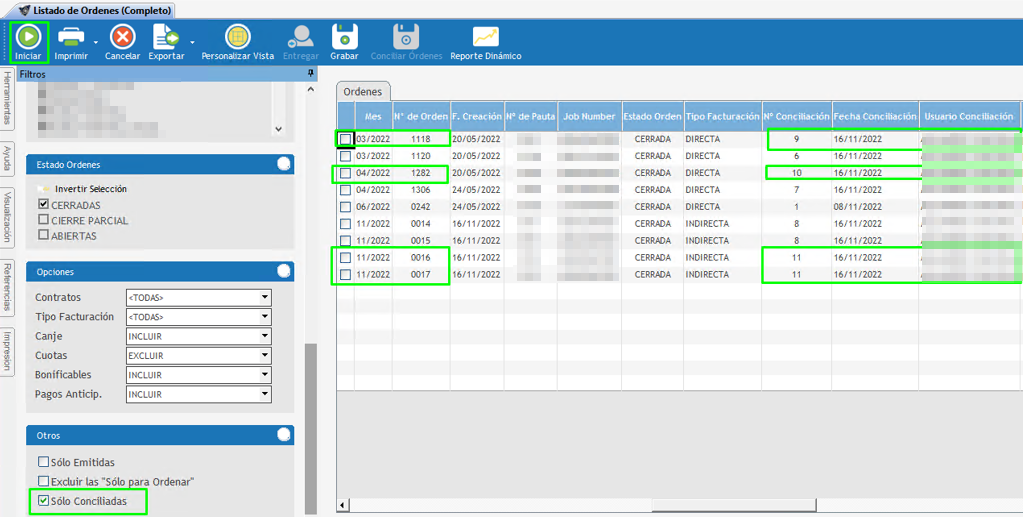This screenshot has height=517, width=1023.
Task: Click the Grabar save icon
Action: point(344,37)
